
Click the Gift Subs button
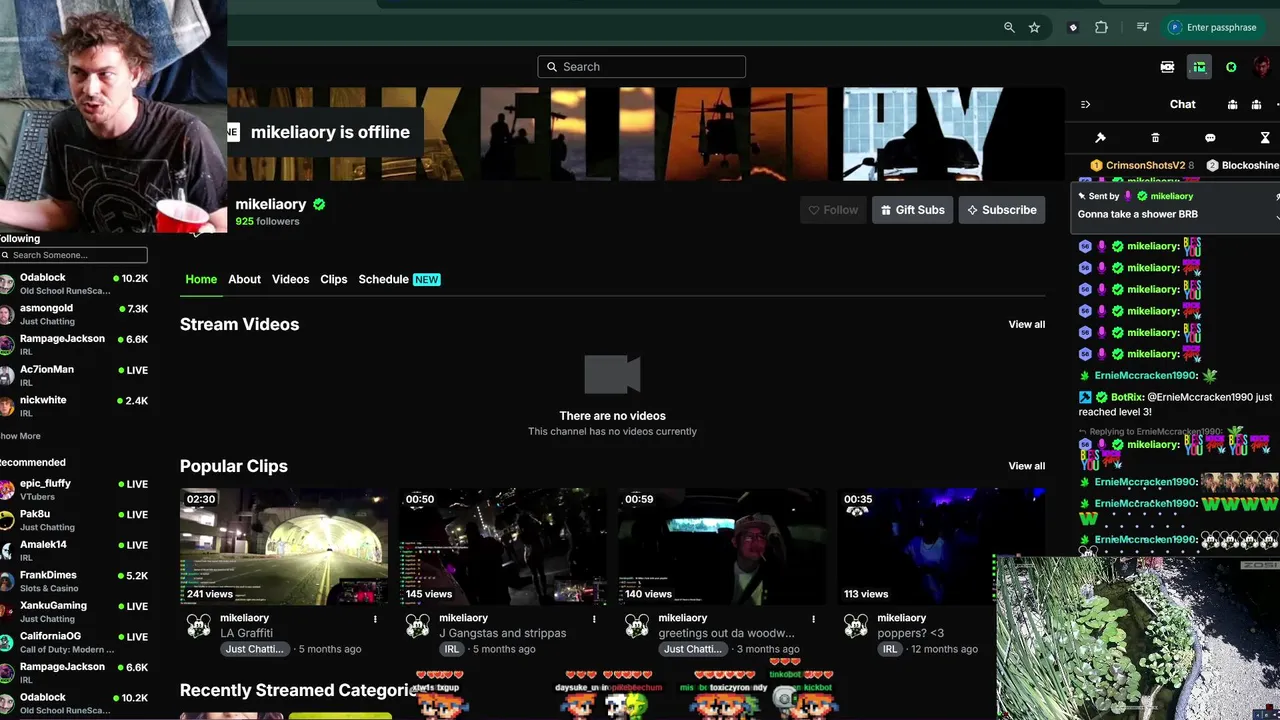click(x=911, y=210)
